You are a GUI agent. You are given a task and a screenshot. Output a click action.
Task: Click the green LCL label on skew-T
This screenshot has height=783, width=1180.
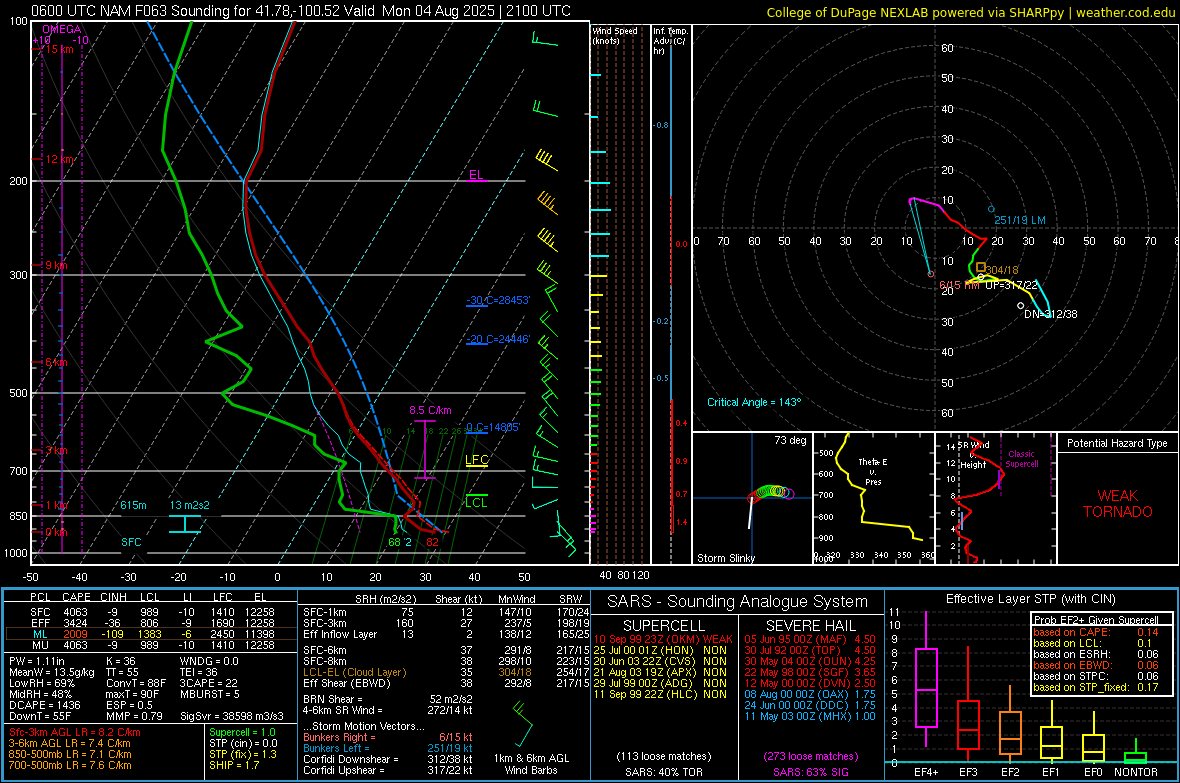476,502
